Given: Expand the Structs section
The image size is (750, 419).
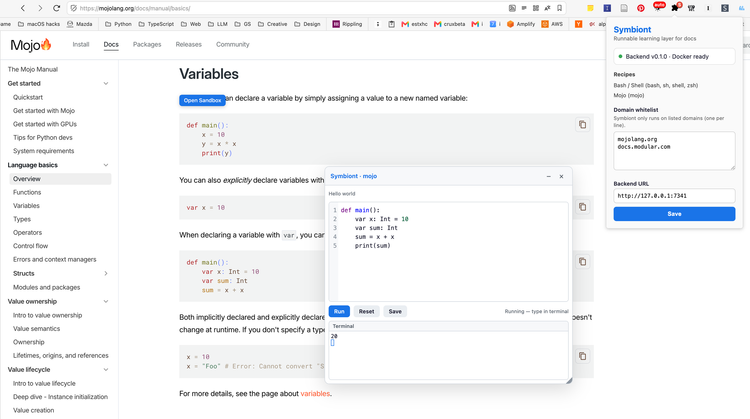Looking at the screenshot, I should [106, 274].
